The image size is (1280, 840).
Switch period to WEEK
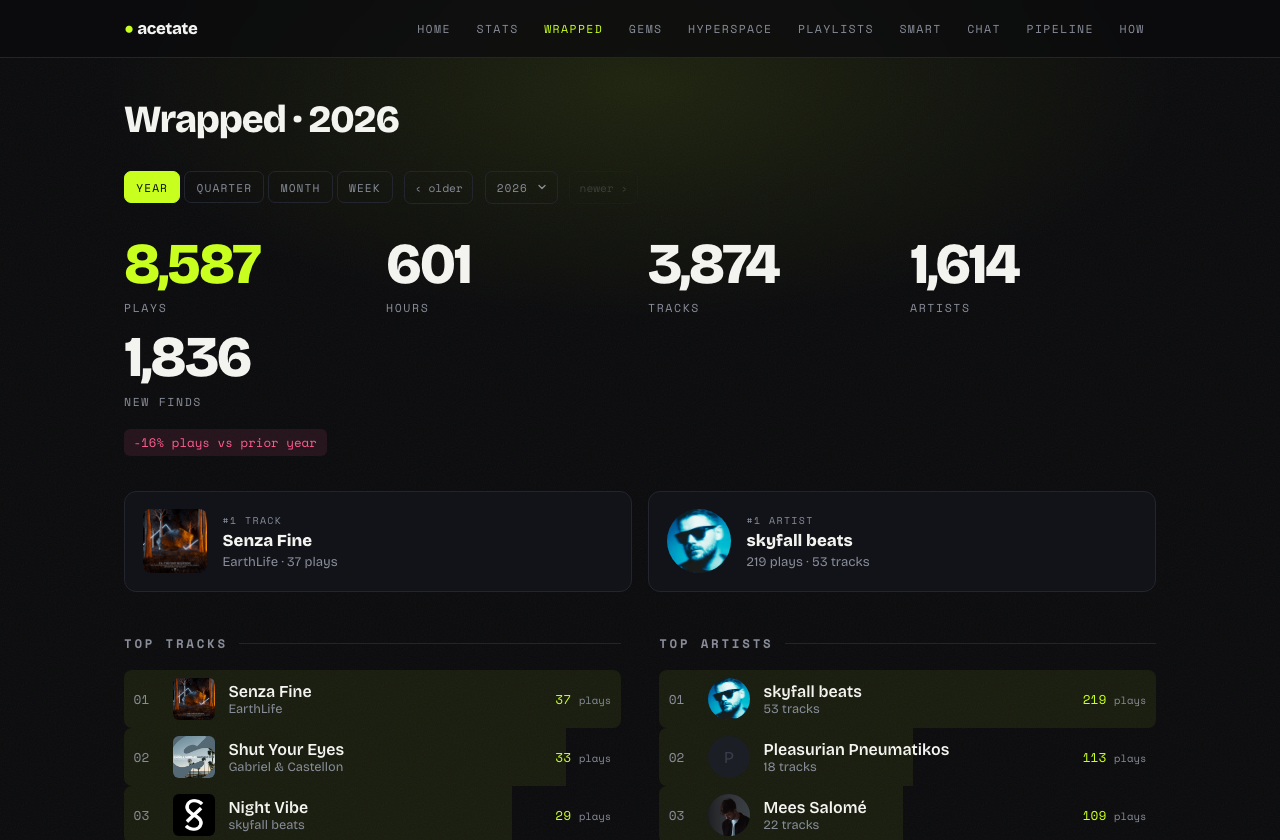coord(365,187)
